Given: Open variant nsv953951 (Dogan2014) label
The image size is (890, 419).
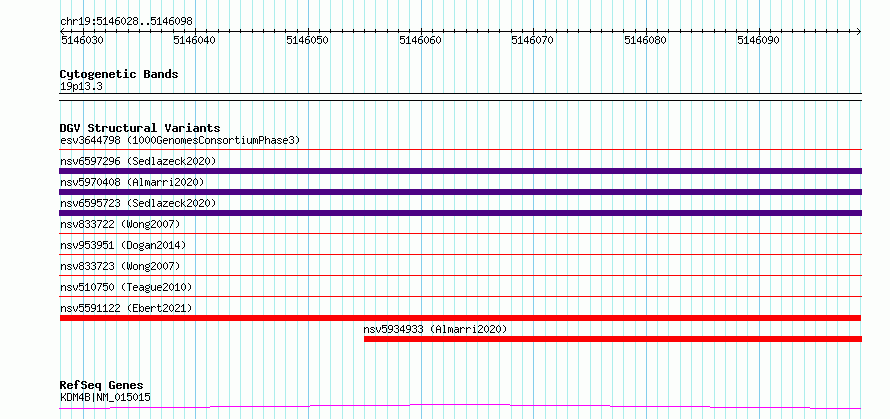Looking at the screenshot, I should [123, 245].
